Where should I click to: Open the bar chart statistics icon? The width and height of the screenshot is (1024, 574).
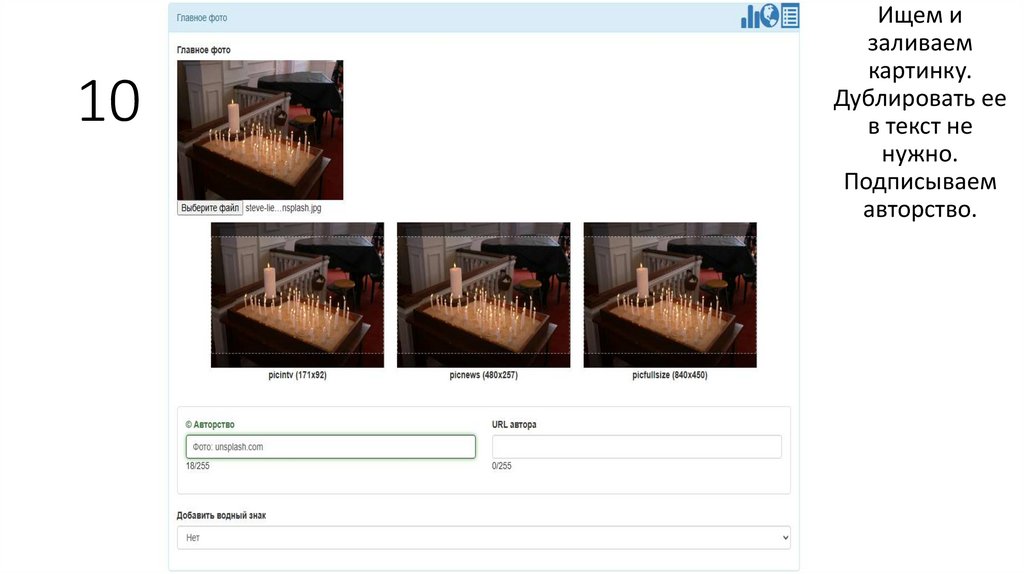click(x=750, y=16)
